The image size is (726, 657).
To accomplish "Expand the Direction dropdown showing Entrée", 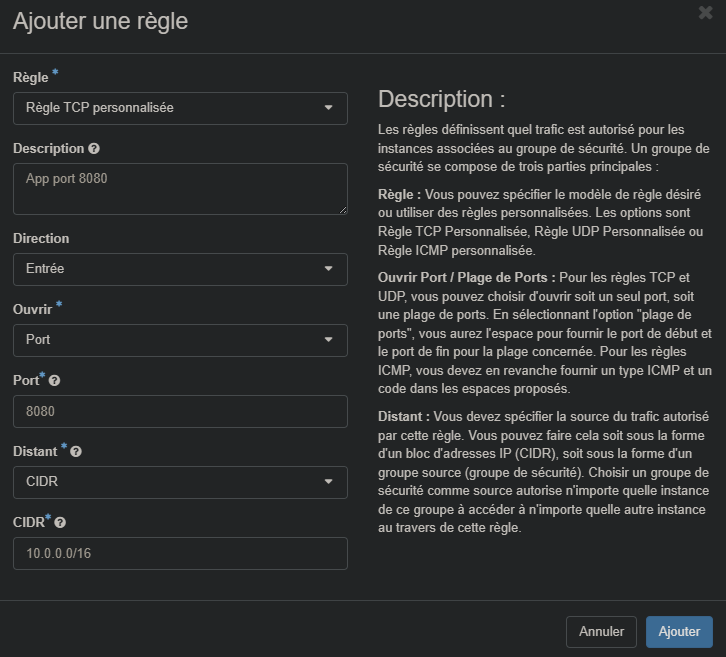I will point(180,269).
